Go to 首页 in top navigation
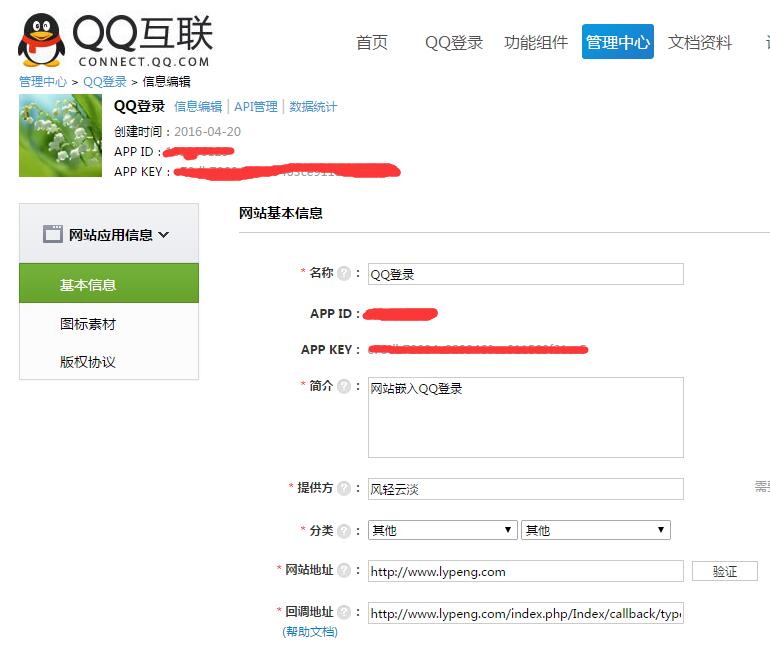The width and height of the screenshot is (770, 664). [x=371, y=42]
